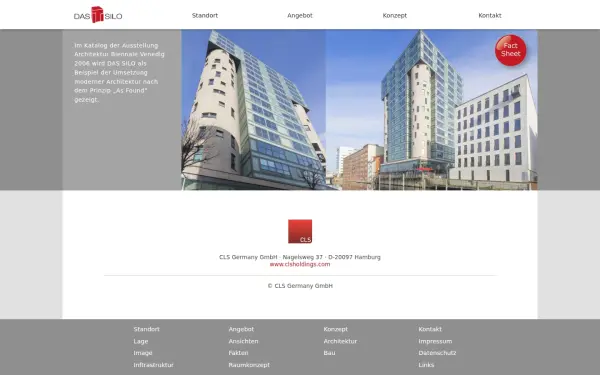Open the Image footer link
This screenshot has height=375, width=600.
tap(143, 353)
